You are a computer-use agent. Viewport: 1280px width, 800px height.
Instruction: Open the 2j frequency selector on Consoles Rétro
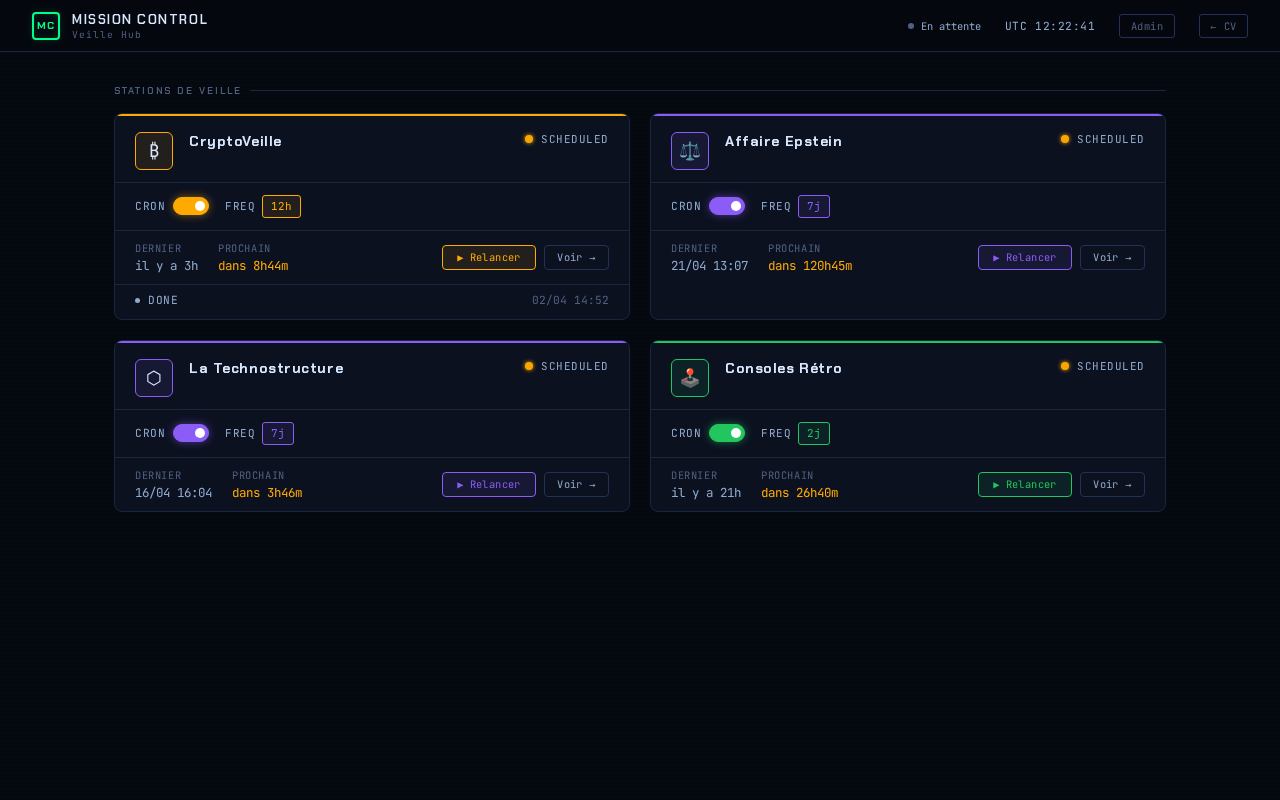813,434
